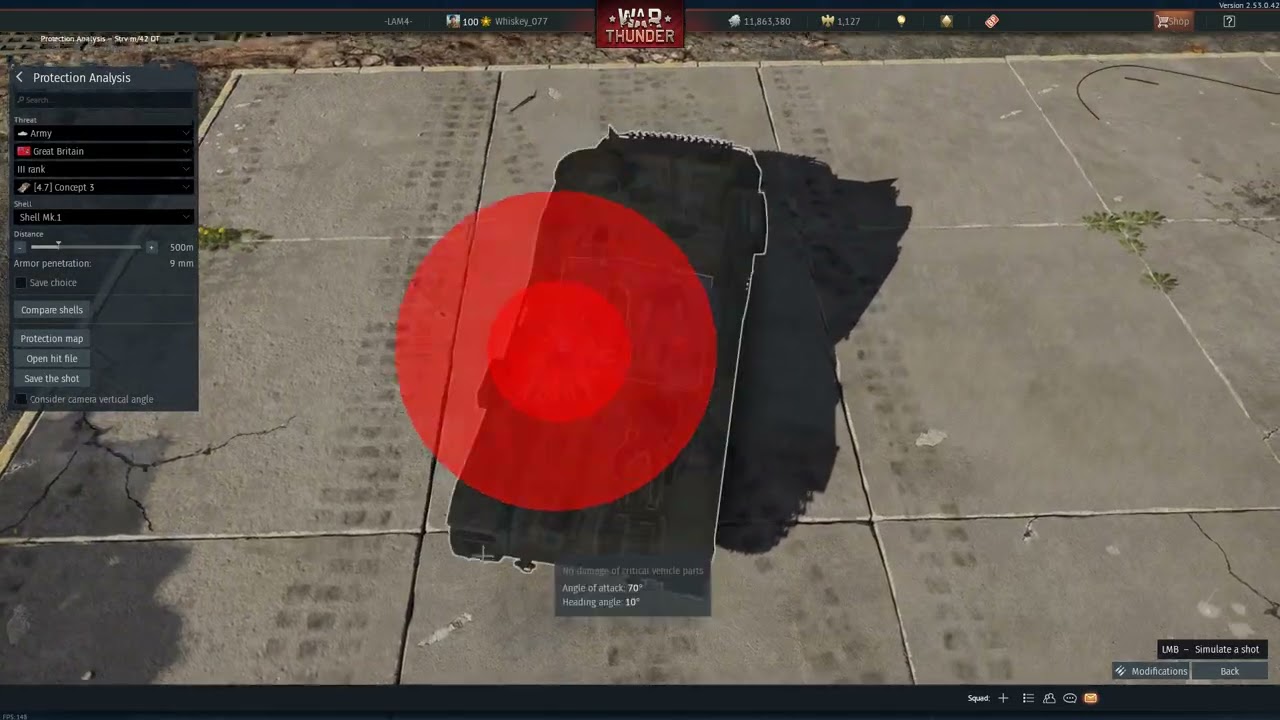Toggle Consider camera vertical angle checkbox
Image resolution: width=1280 pixels, height=720 pixels.
20,399
